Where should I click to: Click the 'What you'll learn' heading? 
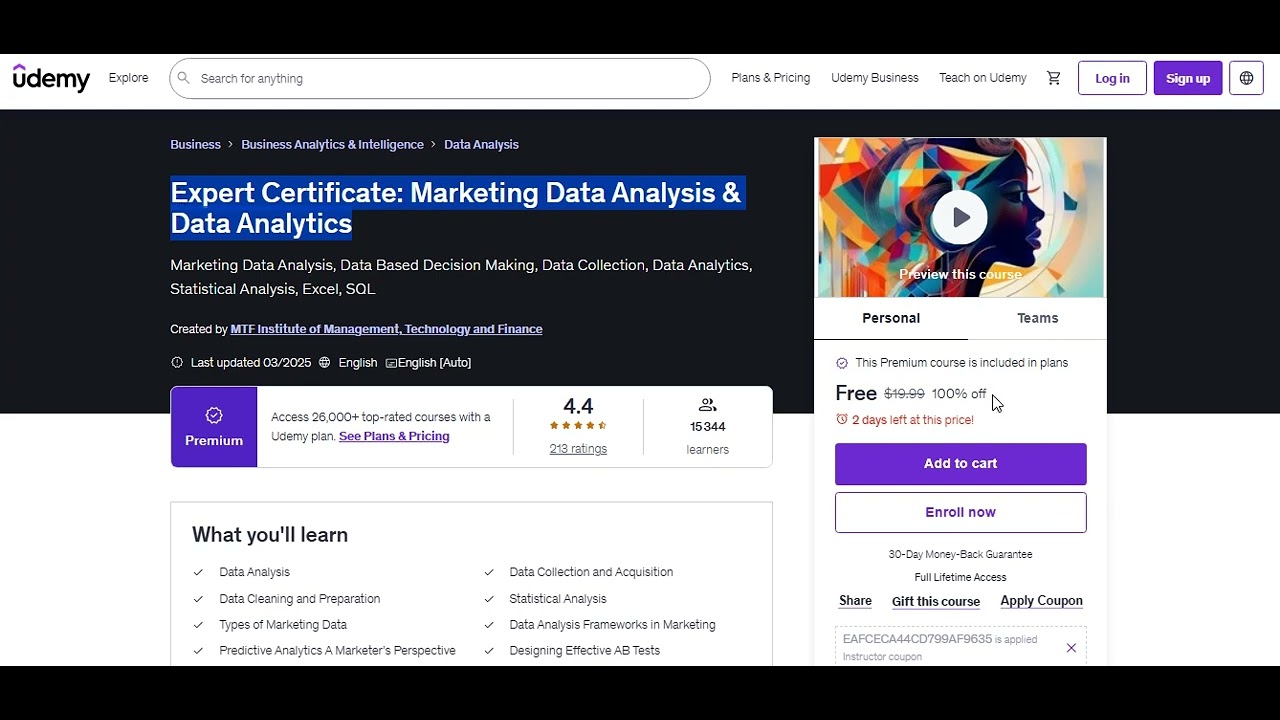(270, 535)
